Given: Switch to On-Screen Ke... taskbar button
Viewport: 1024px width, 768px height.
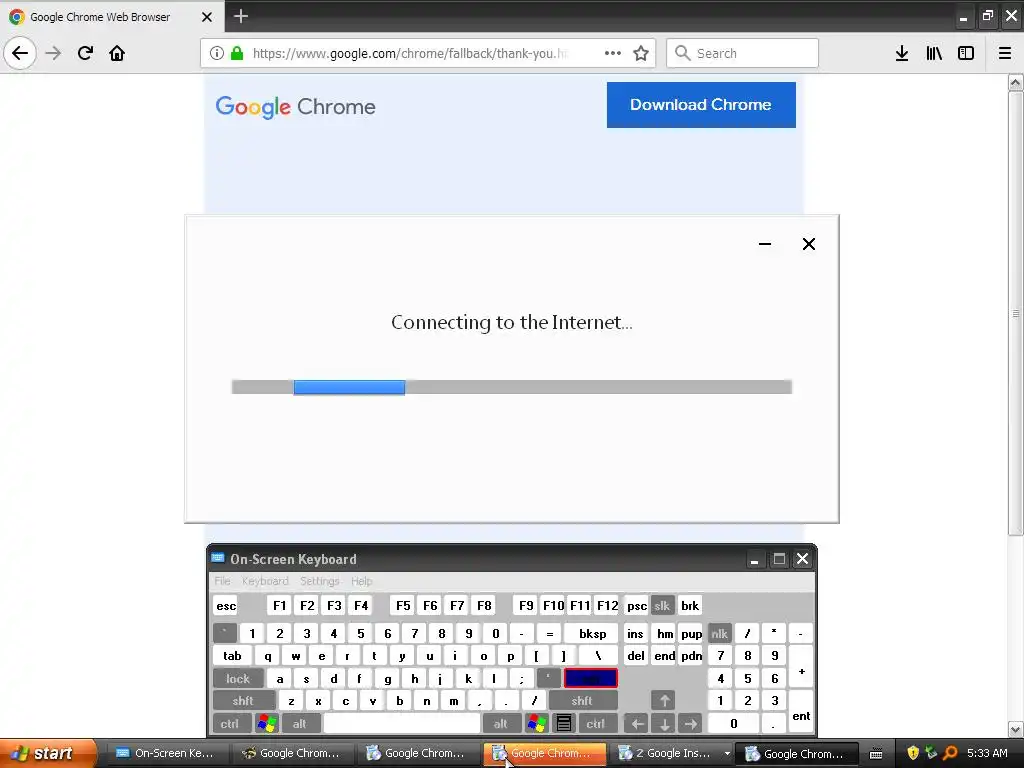Looking at the screenshot, I should tap(165, 754).
